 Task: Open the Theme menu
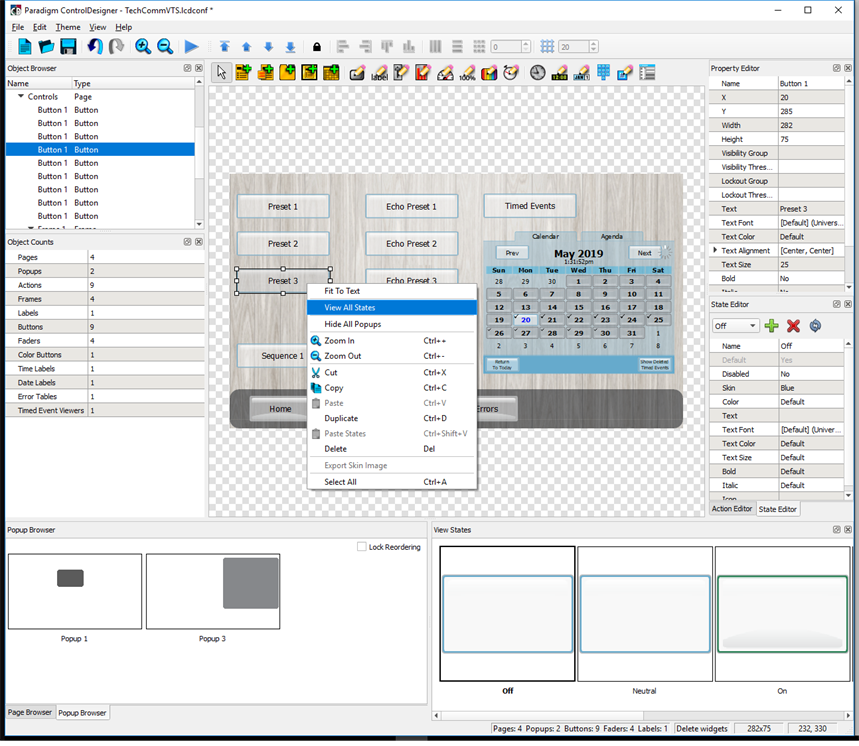coord(67,27)
